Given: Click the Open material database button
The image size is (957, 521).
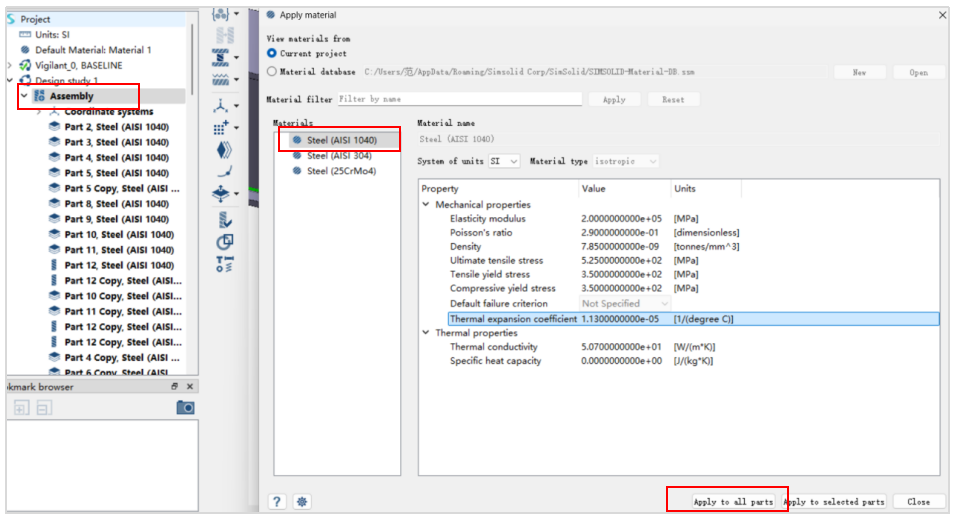Looking at the screenshot, I should [x=919, y=72].
